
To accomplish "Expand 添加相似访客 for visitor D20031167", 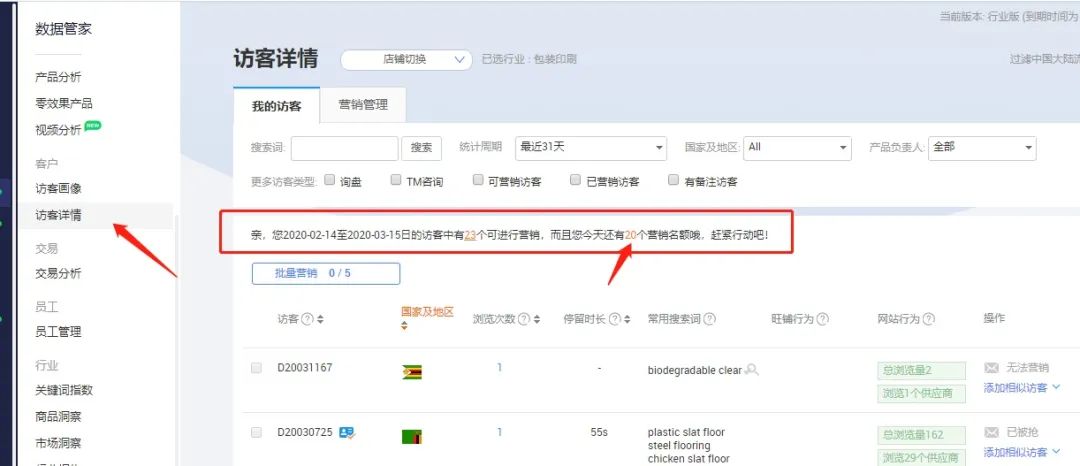I will 1022,388.
